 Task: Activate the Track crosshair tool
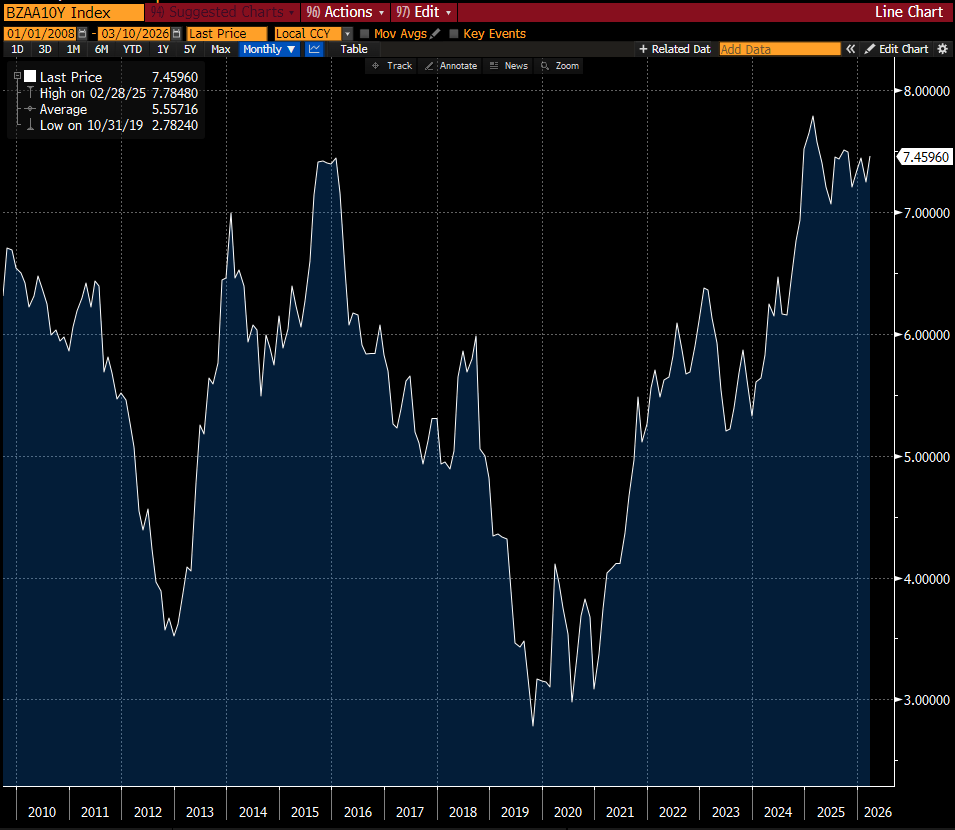392,66
